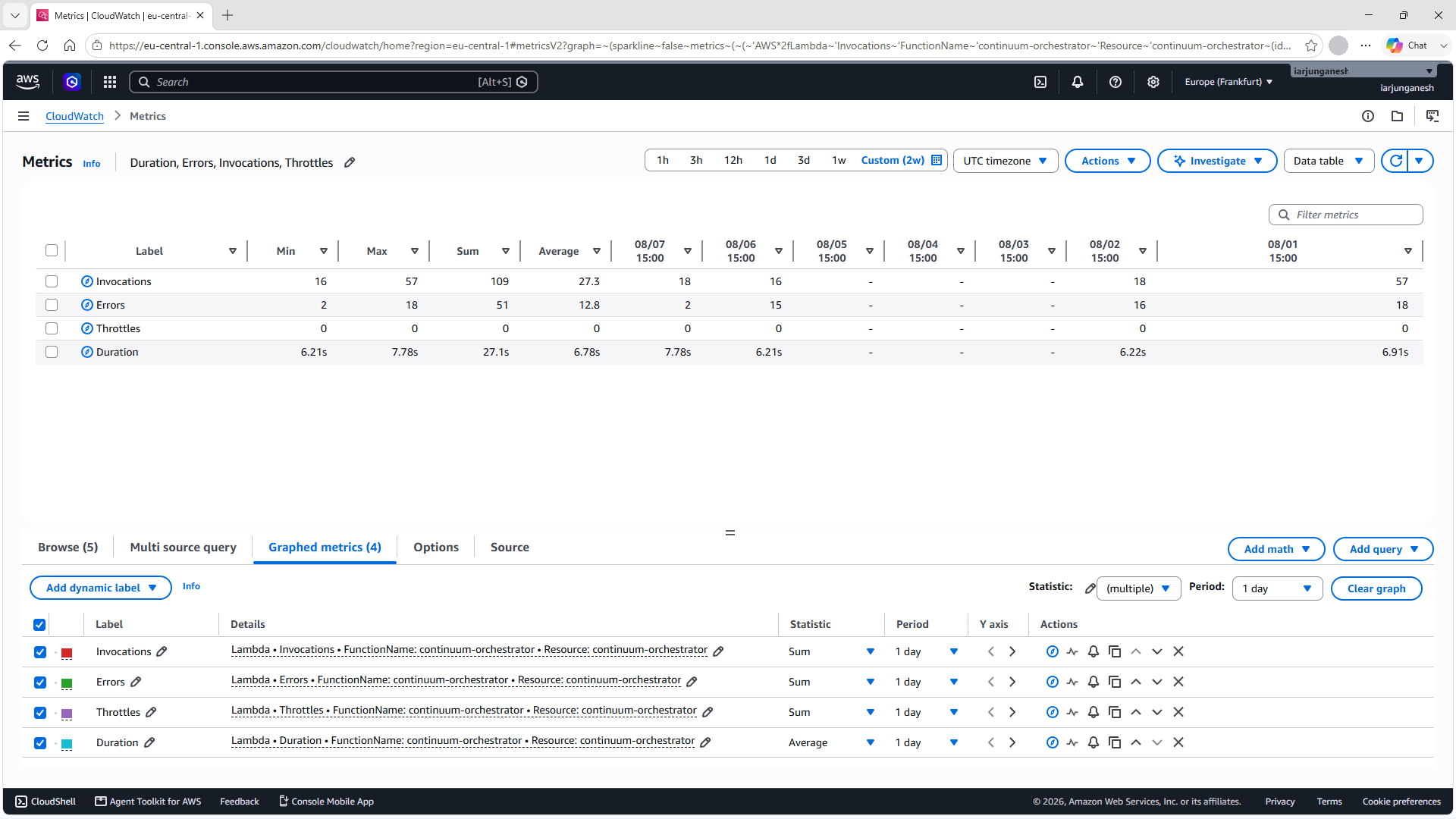Apply anomaly detection to Errors metric
1456x819 pixels.
(x=1072, y=682)
